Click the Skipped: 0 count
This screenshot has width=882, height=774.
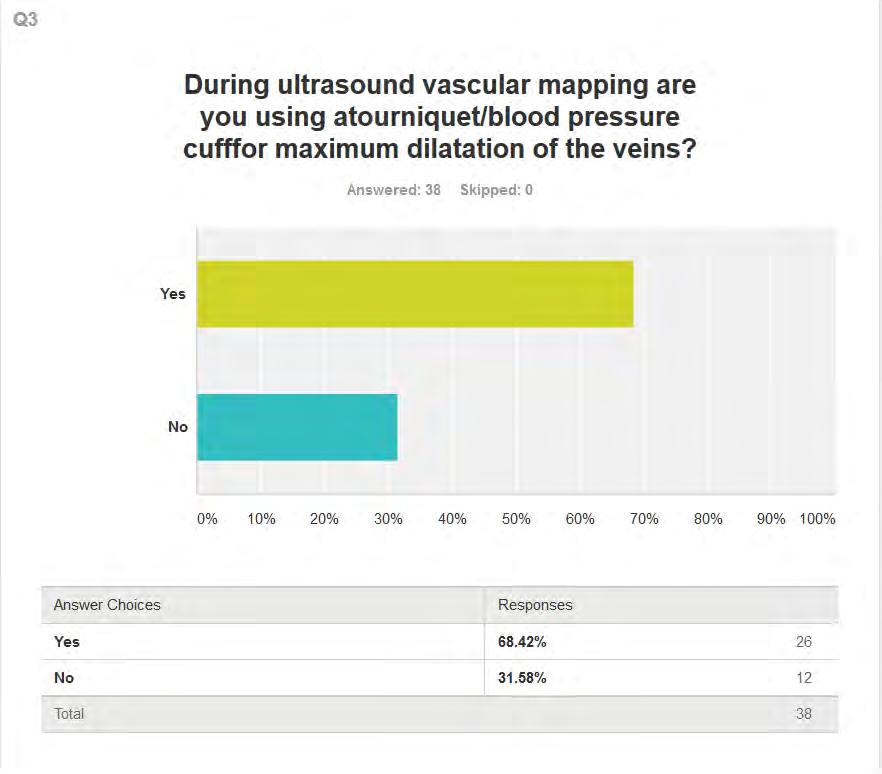pos(496,190)
